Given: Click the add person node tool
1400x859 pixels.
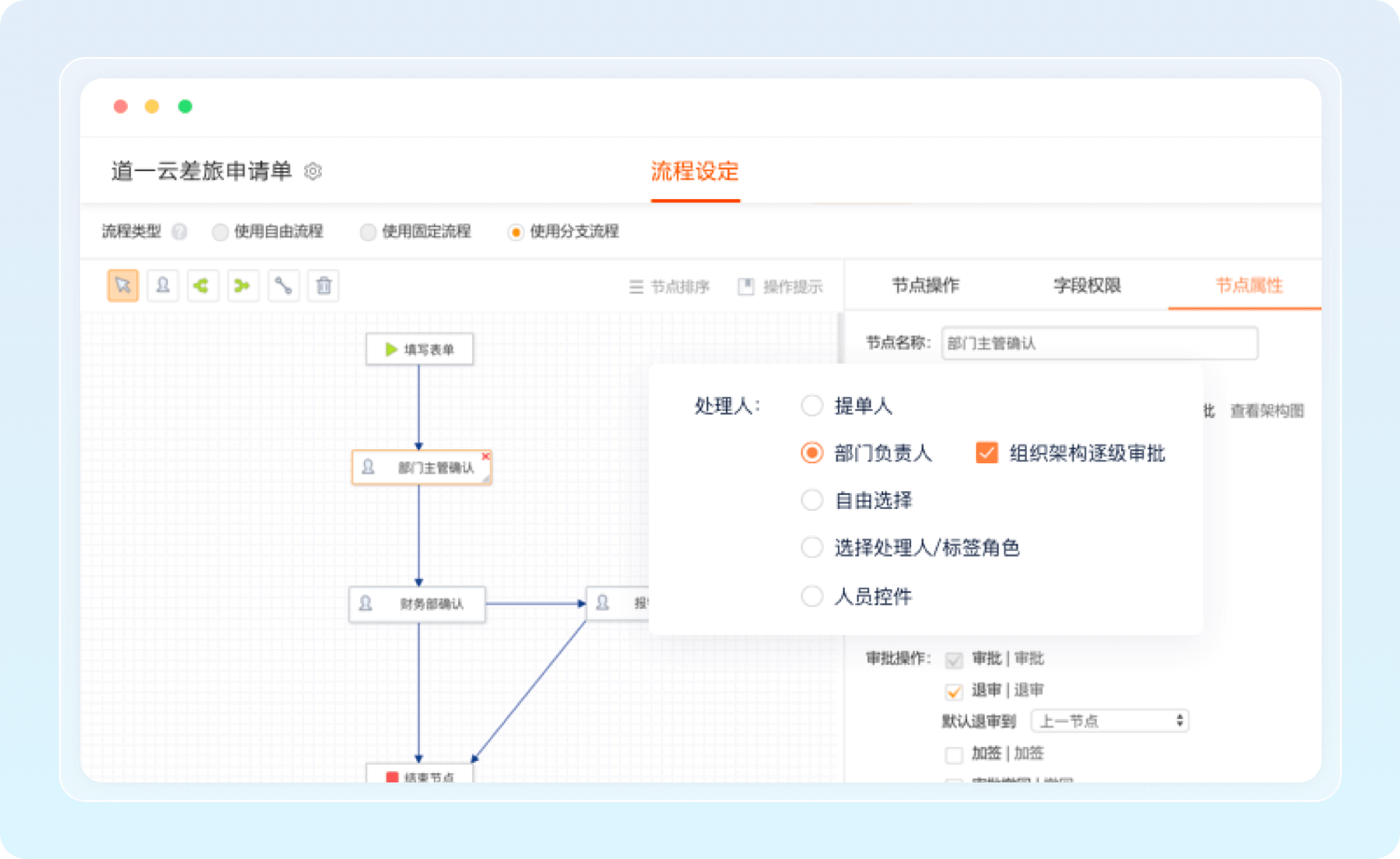Looking at the screenshot, I should click(x=162, y=286).
